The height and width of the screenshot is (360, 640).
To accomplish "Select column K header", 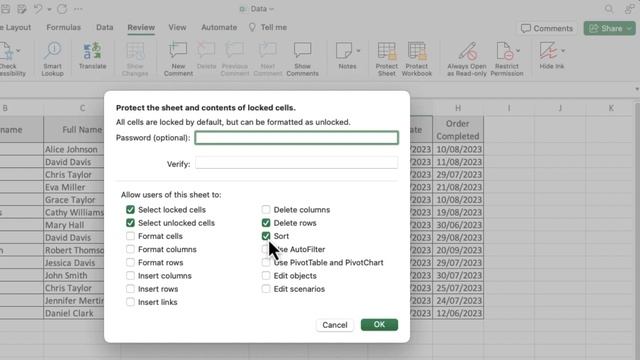I will (611, 108).
